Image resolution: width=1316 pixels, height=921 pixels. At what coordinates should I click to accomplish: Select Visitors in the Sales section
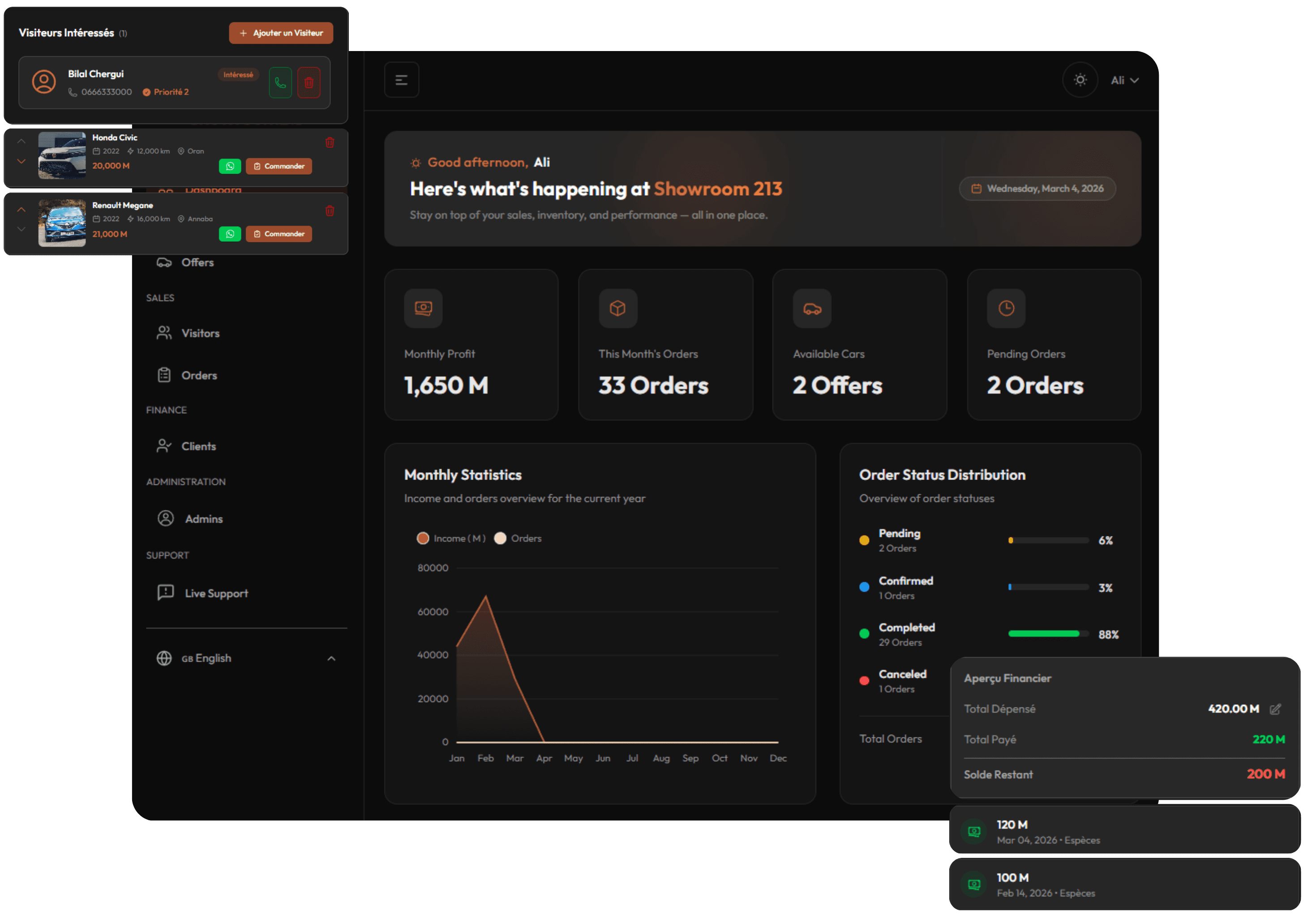point(200,333)
